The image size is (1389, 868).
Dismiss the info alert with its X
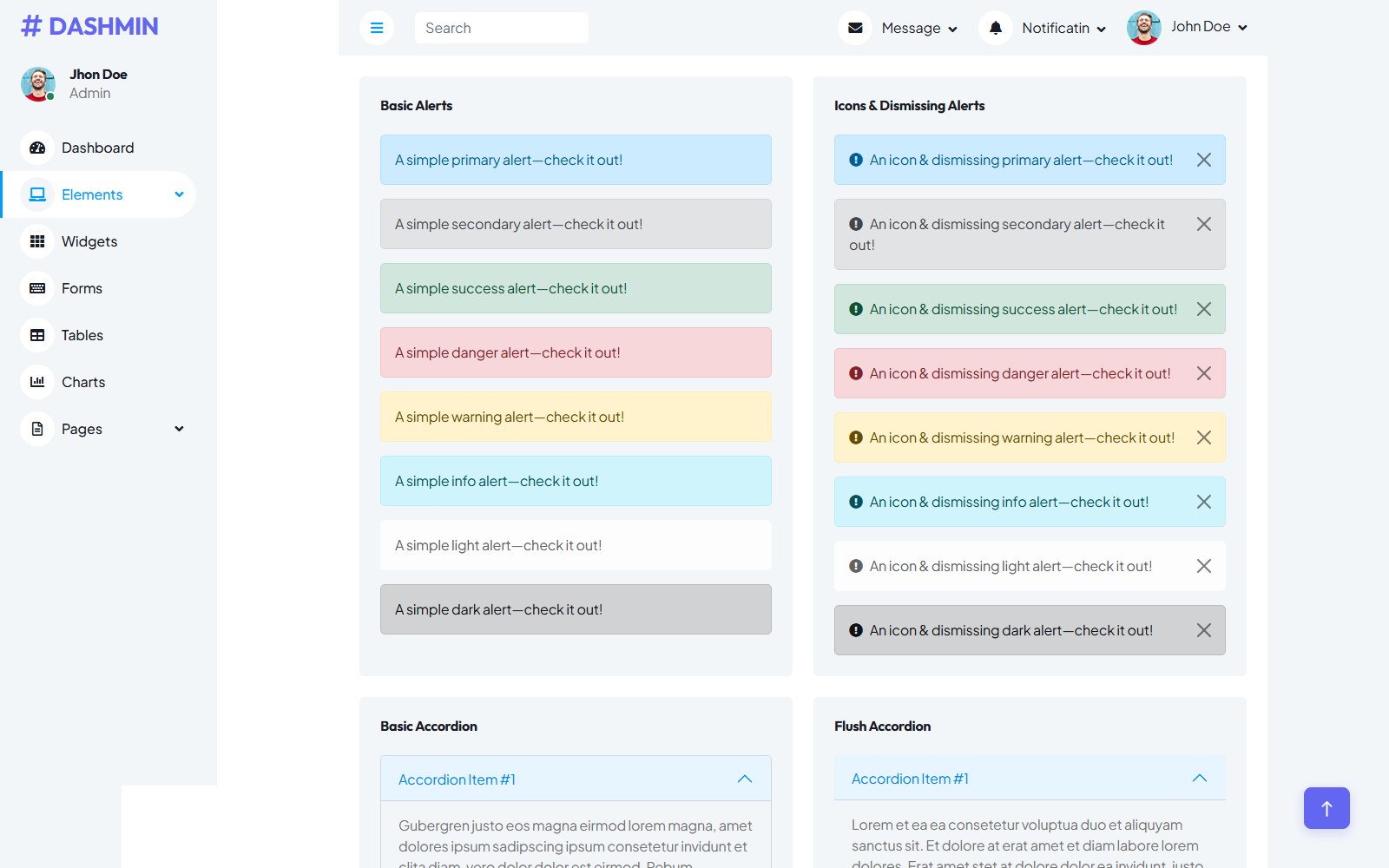[1204, 502]
